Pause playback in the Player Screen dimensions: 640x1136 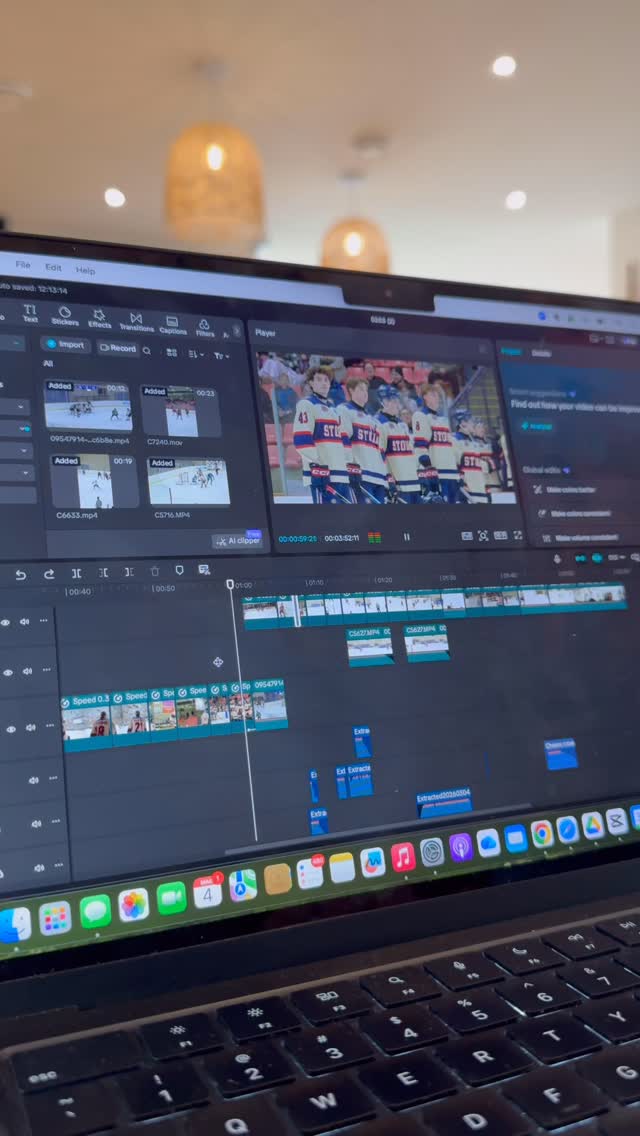point(407,537)
